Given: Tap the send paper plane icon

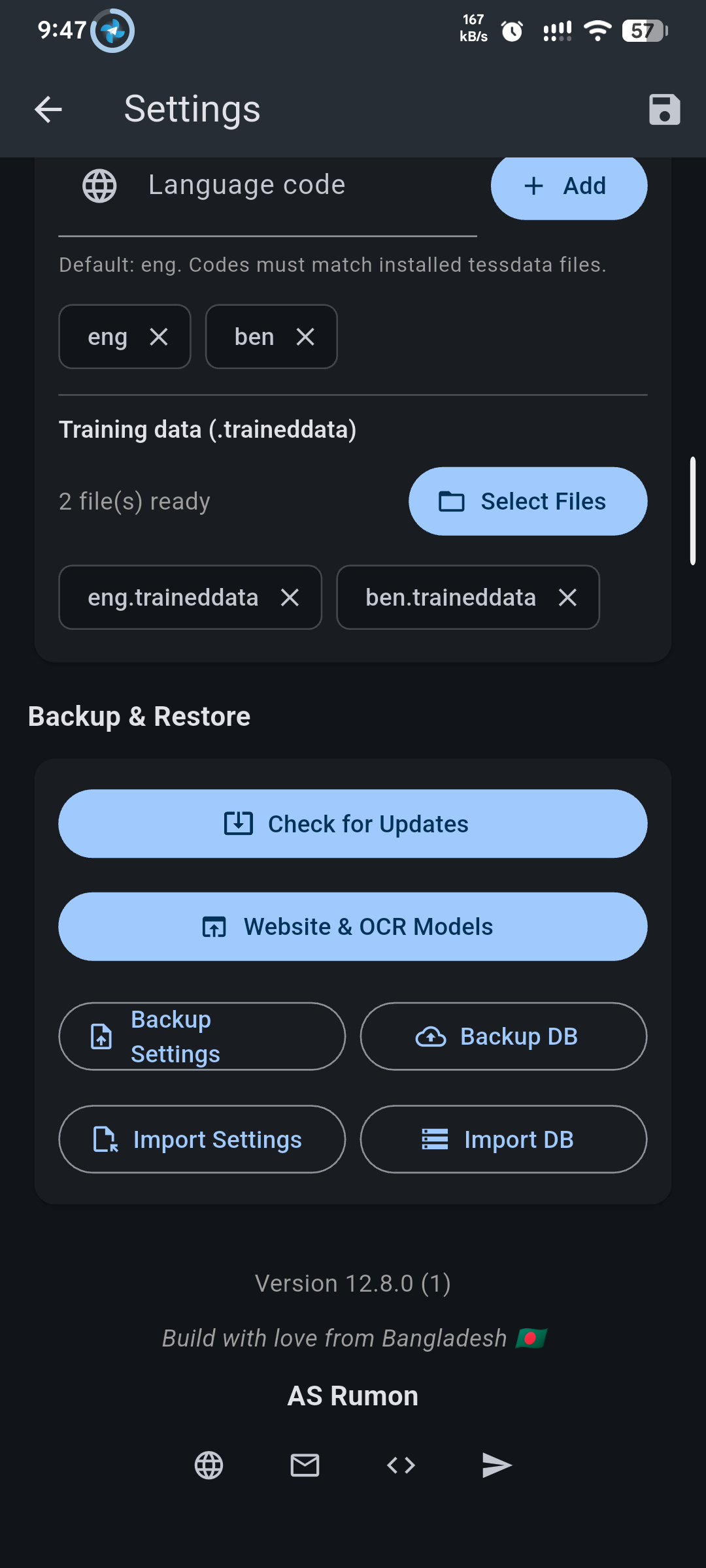Looking at the screenshot, I should [497, 1465].
